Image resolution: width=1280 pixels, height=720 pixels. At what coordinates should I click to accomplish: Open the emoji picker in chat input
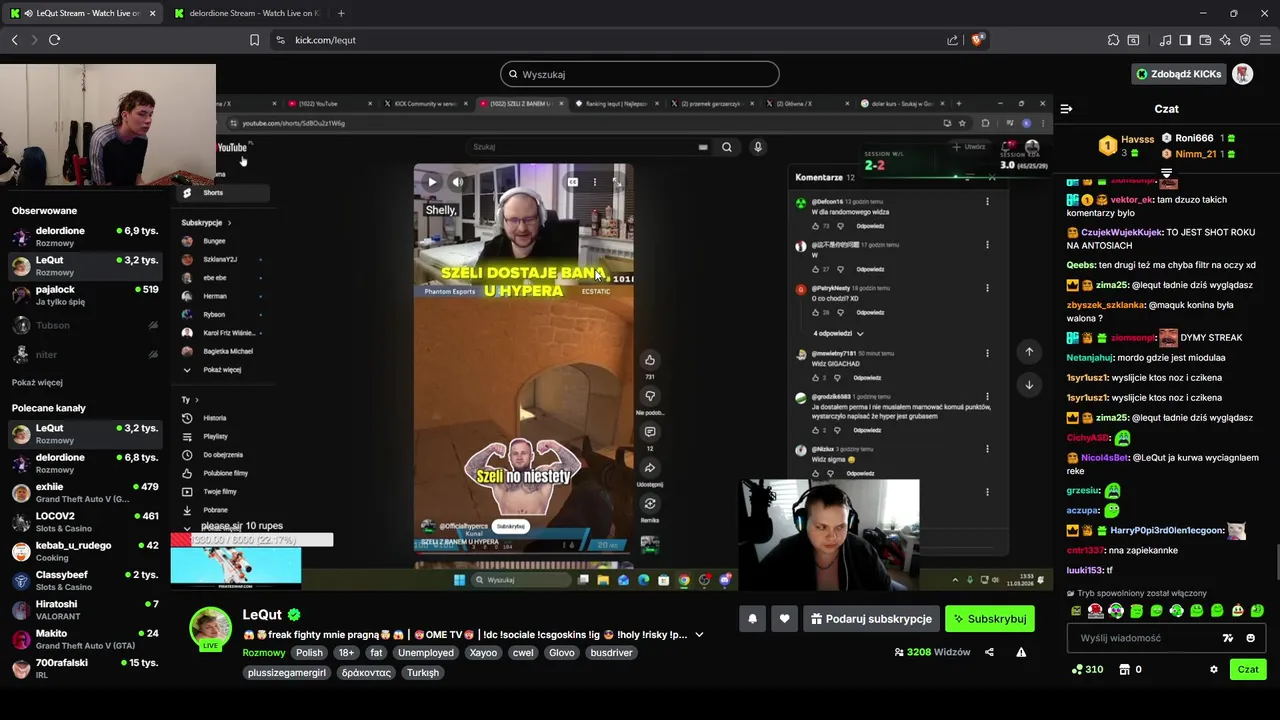coord(1250,638)
